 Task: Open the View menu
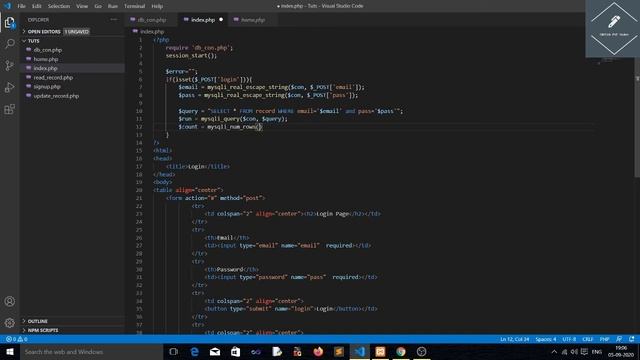point(82,6)
